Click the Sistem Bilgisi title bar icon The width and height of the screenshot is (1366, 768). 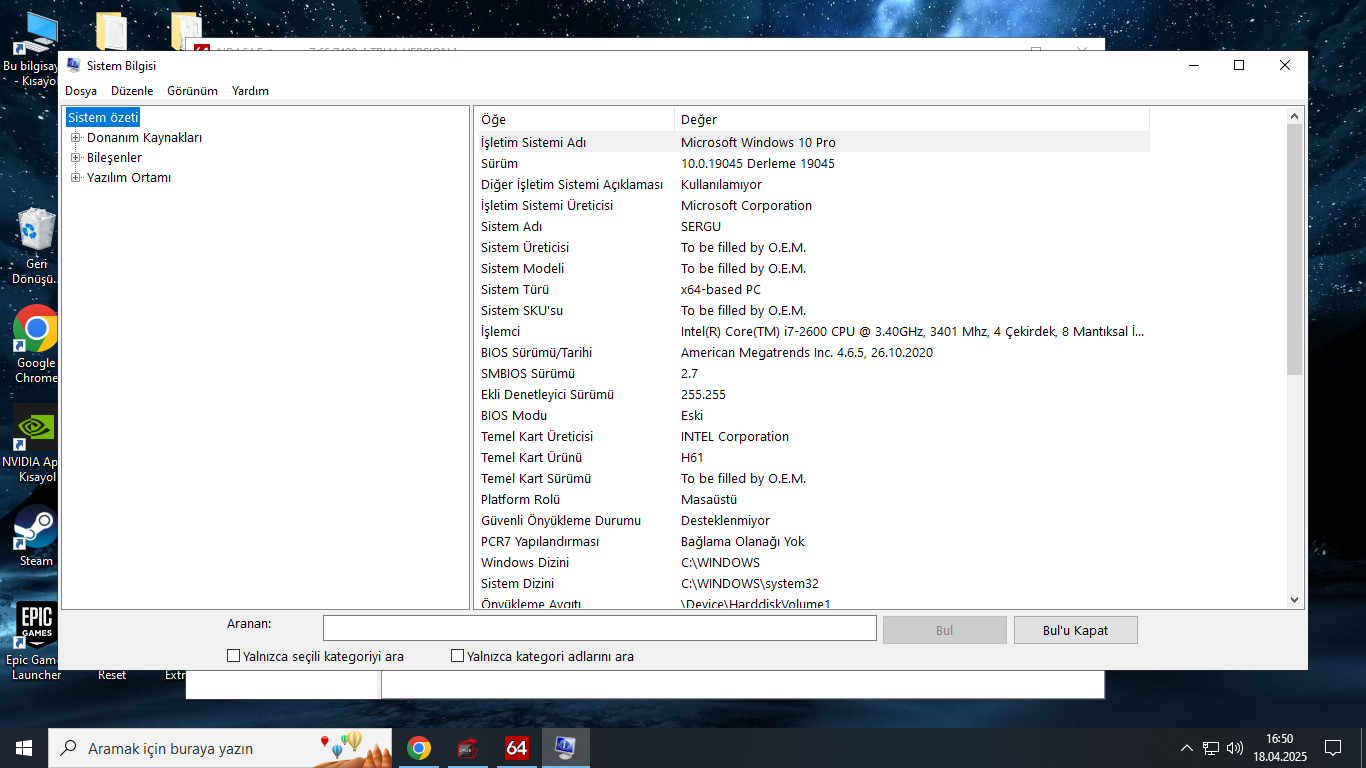tap(73, 65)
